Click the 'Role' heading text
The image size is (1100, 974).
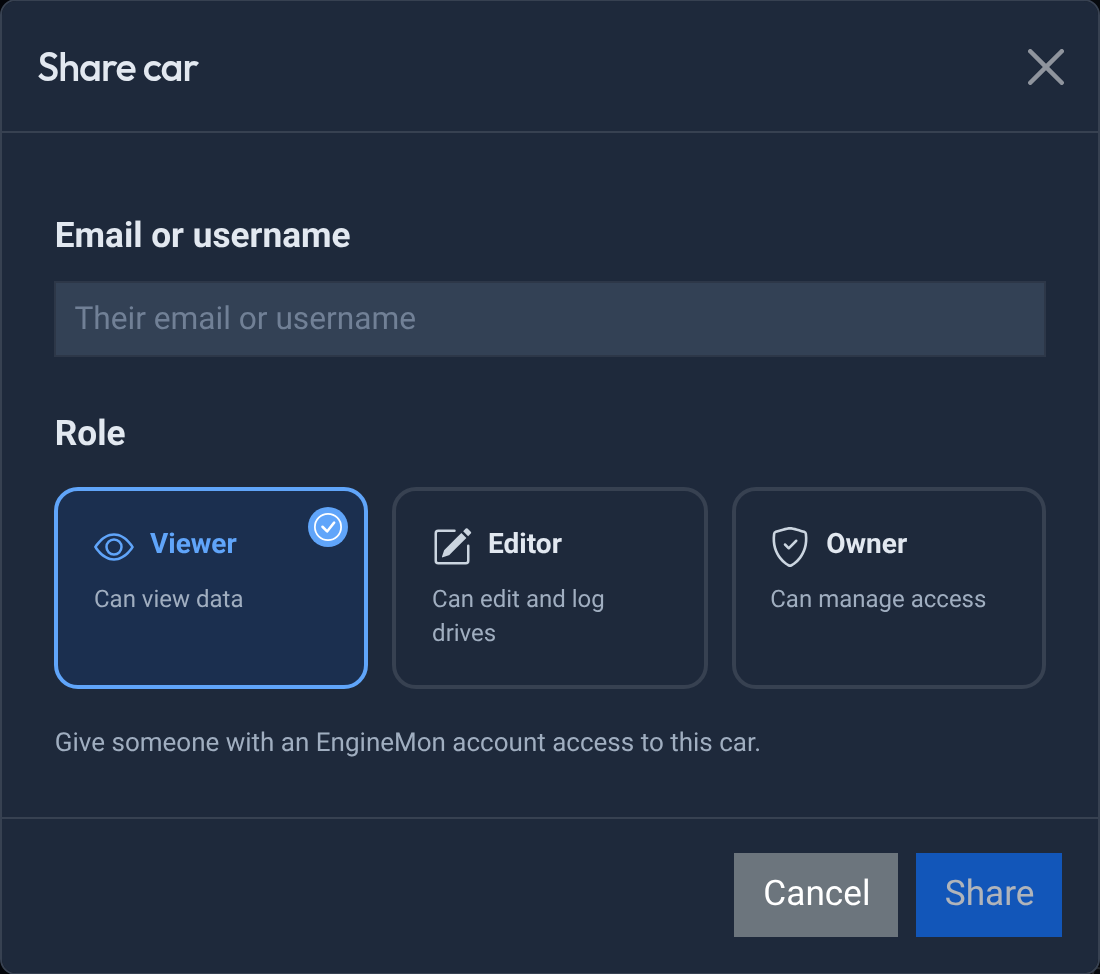[90, 433]
